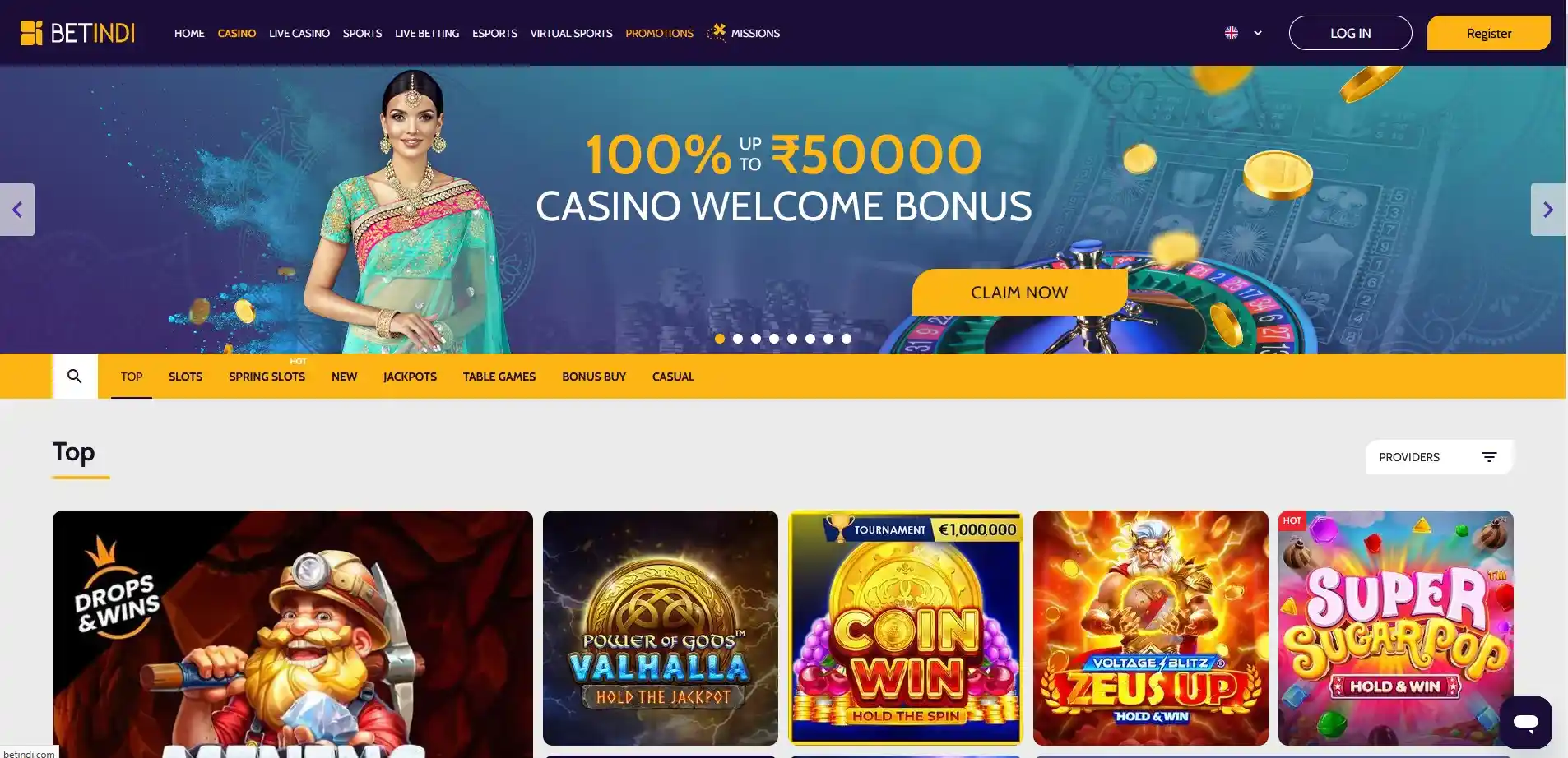
Task: Open the Zeus Up game thumbnail
Action: tap(1151, 628)
